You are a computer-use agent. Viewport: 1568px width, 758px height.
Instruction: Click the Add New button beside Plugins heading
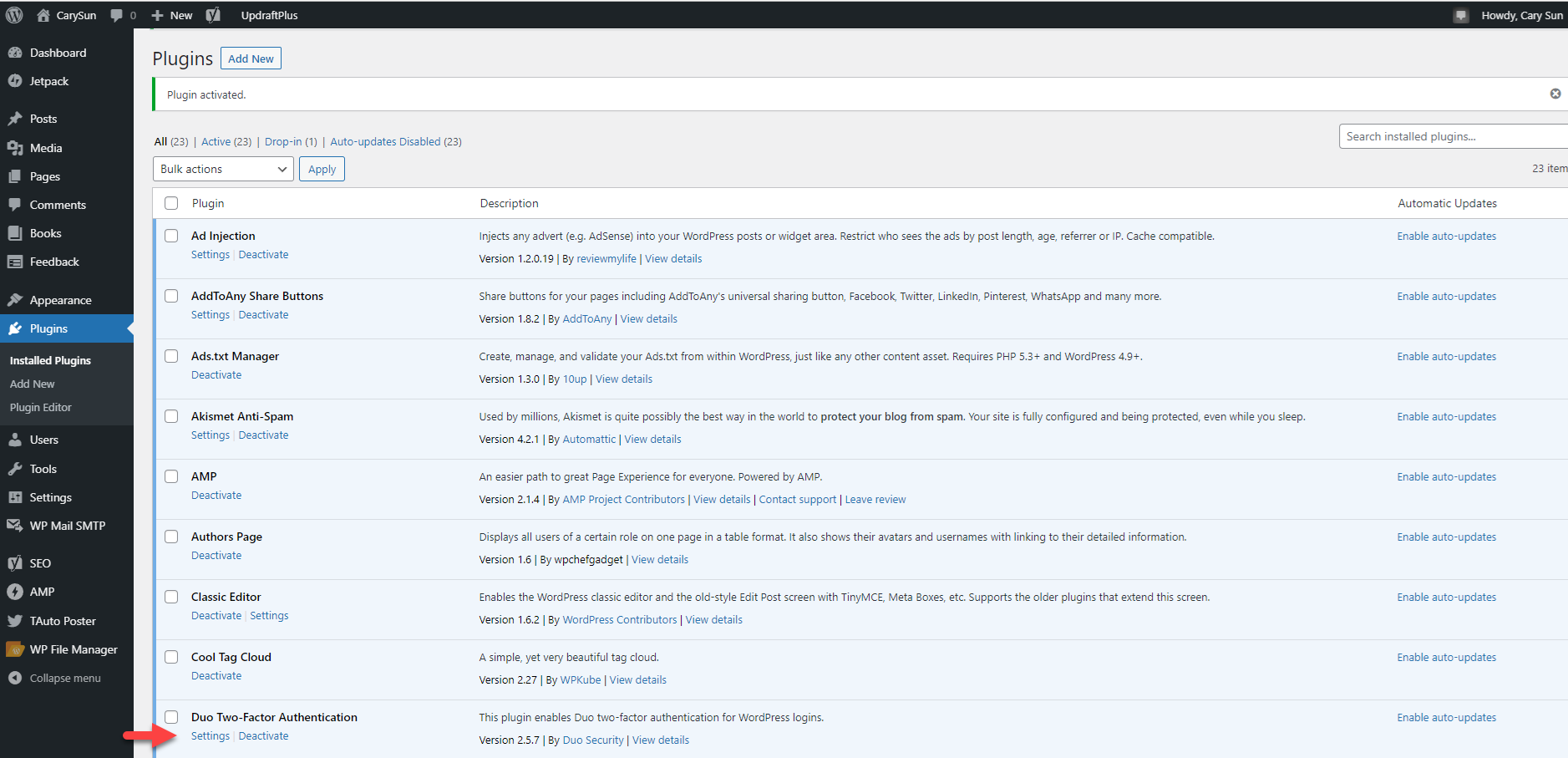(251, 59)
